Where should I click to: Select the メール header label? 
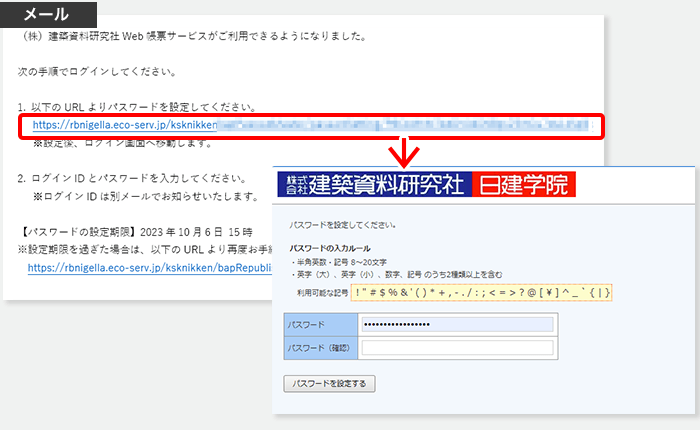tap(48, 14)
